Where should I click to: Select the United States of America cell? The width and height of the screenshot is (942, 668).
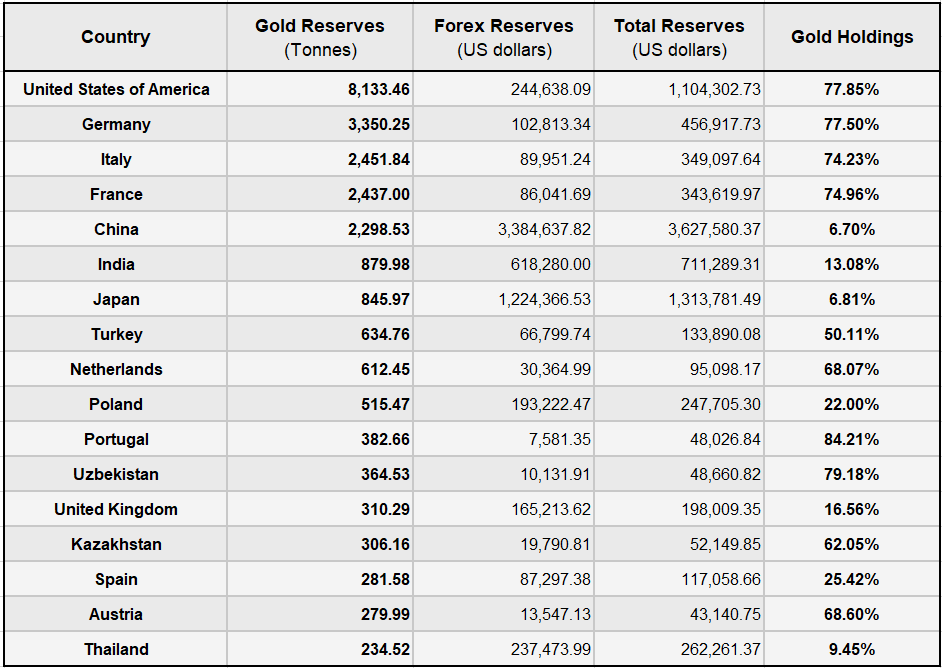(x=116, y=89)
